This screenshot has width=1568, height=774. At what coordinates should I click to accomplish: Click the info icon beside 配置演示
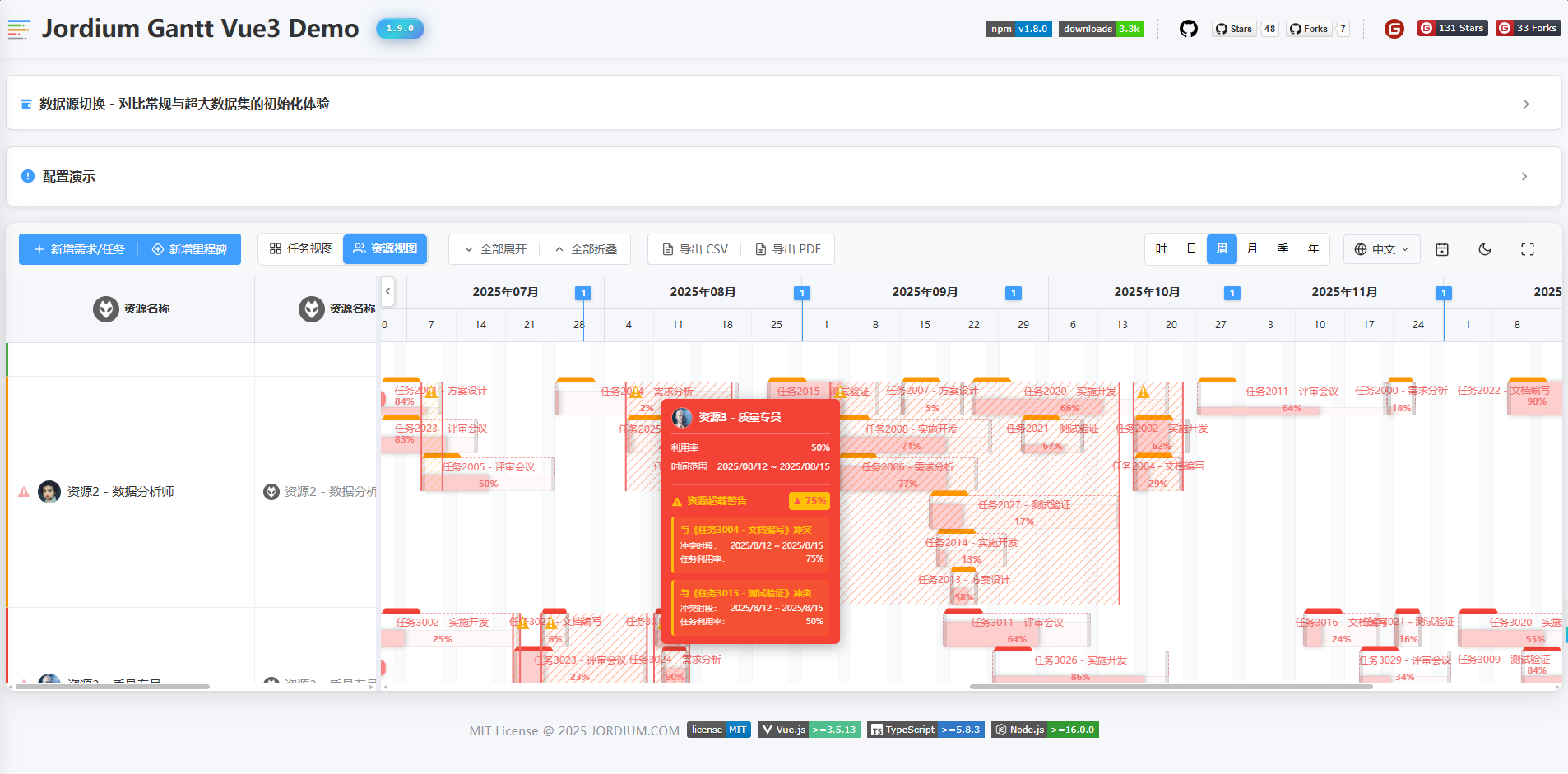(28, 176)
